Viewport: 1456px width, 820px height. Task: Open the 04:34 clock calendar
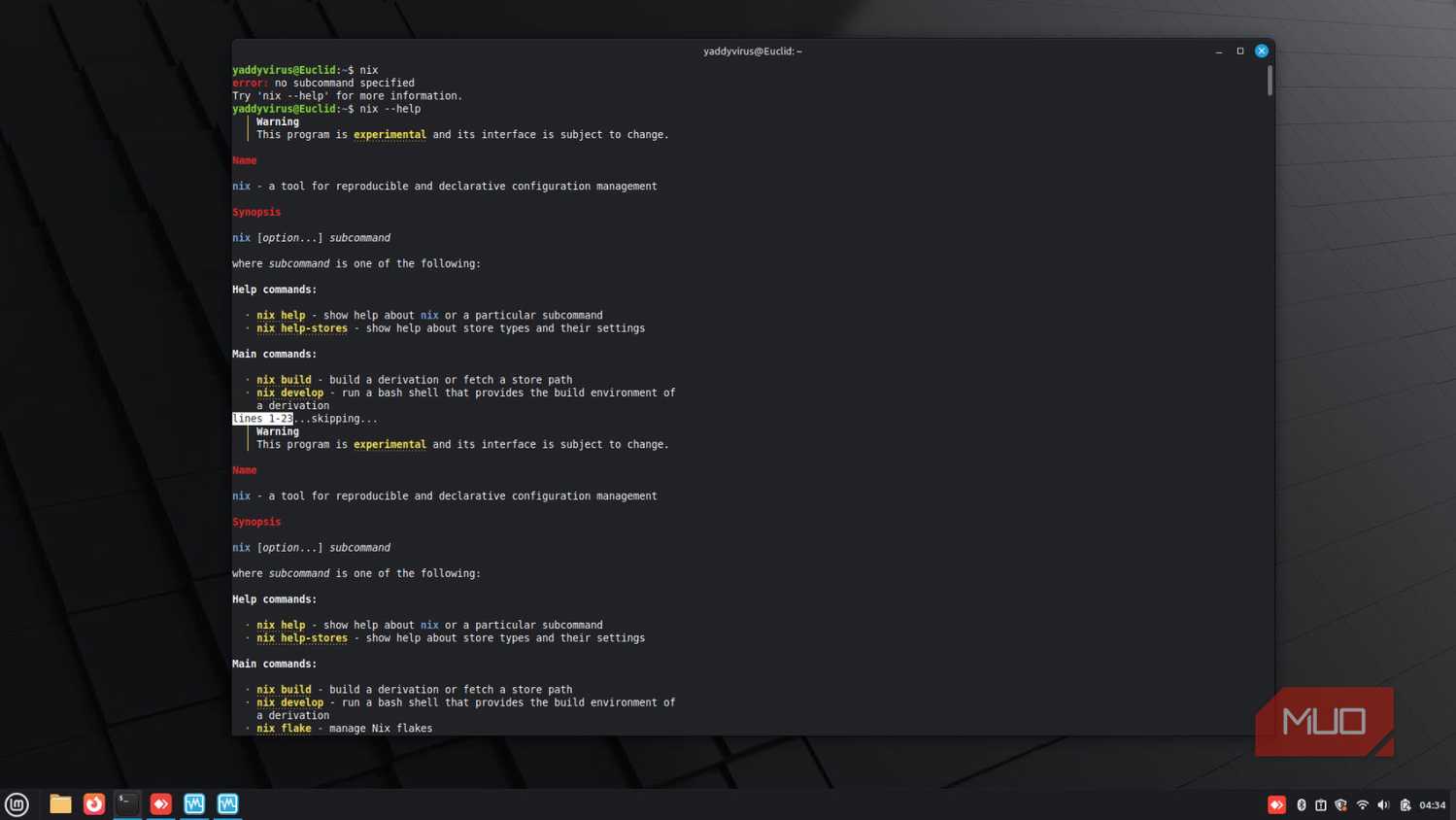(1432, 804)
